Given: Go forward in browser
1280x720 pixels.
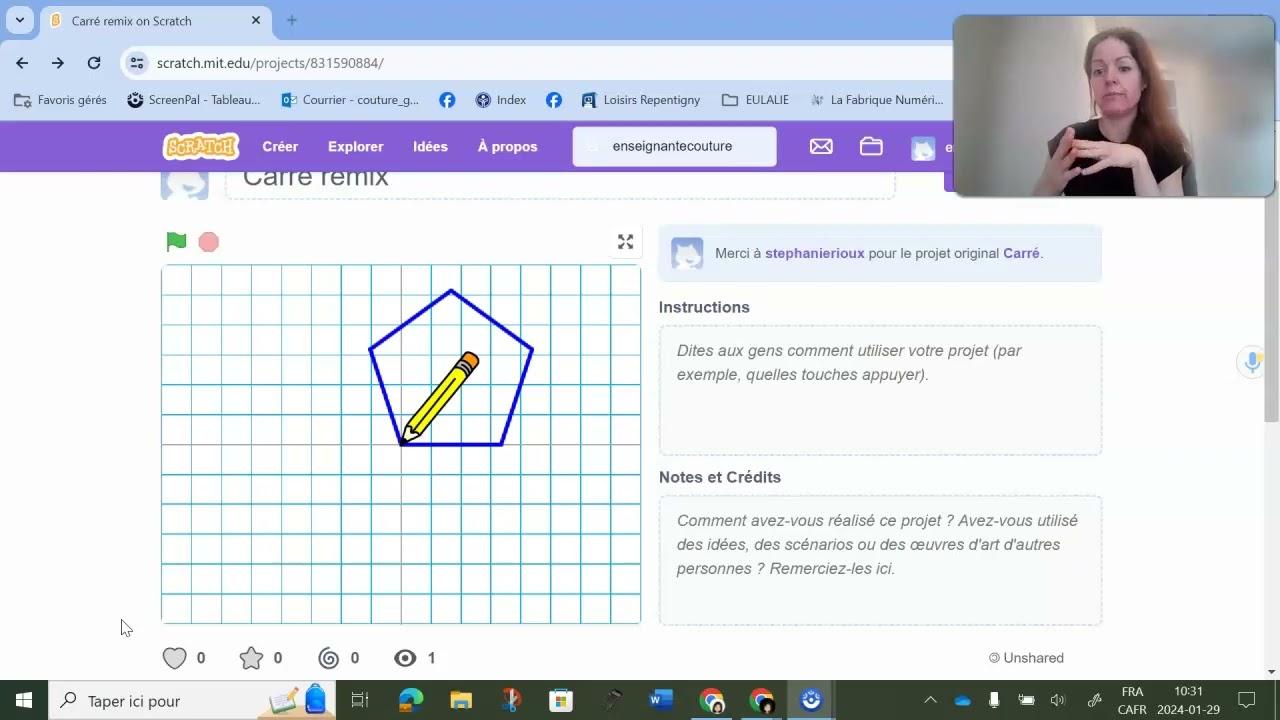Looking at the screenshot, I should (58, 63).
